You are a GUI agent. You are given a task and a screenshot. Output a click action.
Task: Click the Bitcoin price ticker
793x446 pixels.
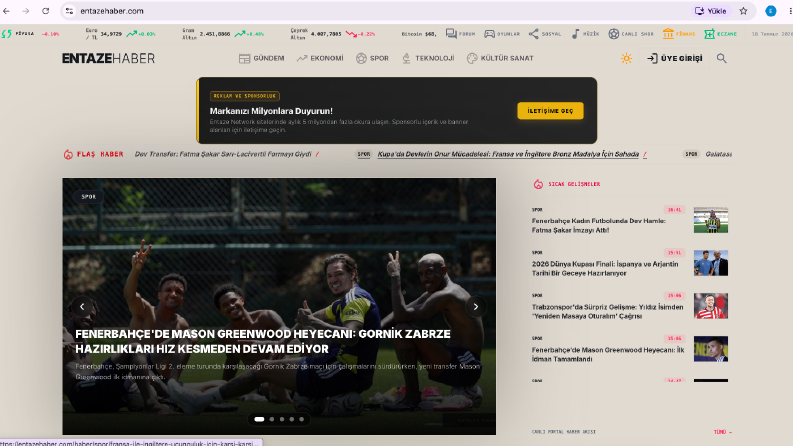(419, 34)
